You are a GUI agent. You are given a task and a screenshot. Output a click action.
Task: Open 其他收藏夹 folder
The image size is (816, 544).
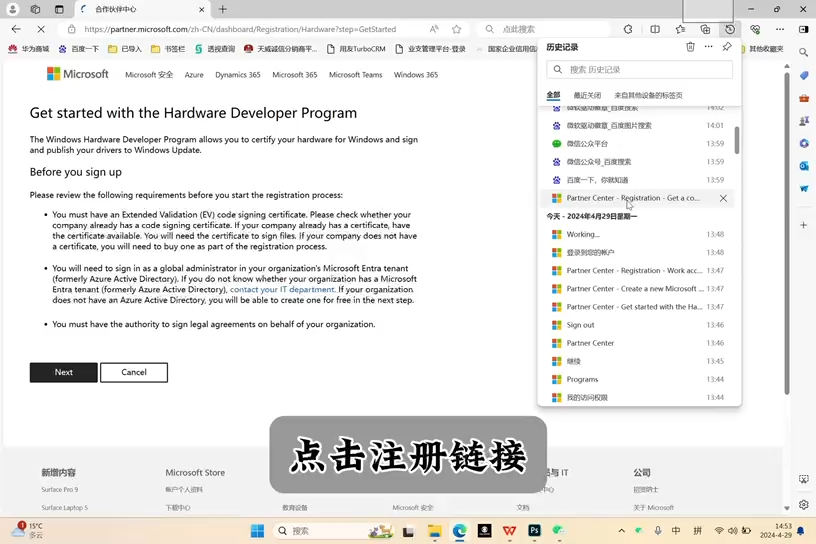tap(762, 49)
